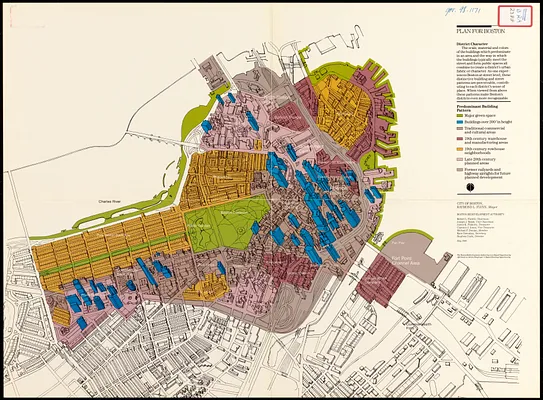Image resolution: width=543 pixels, height=400 pixels.
Task: Select the "Former railyards and highway airrights" label
Action: click(x=488, y=174)
